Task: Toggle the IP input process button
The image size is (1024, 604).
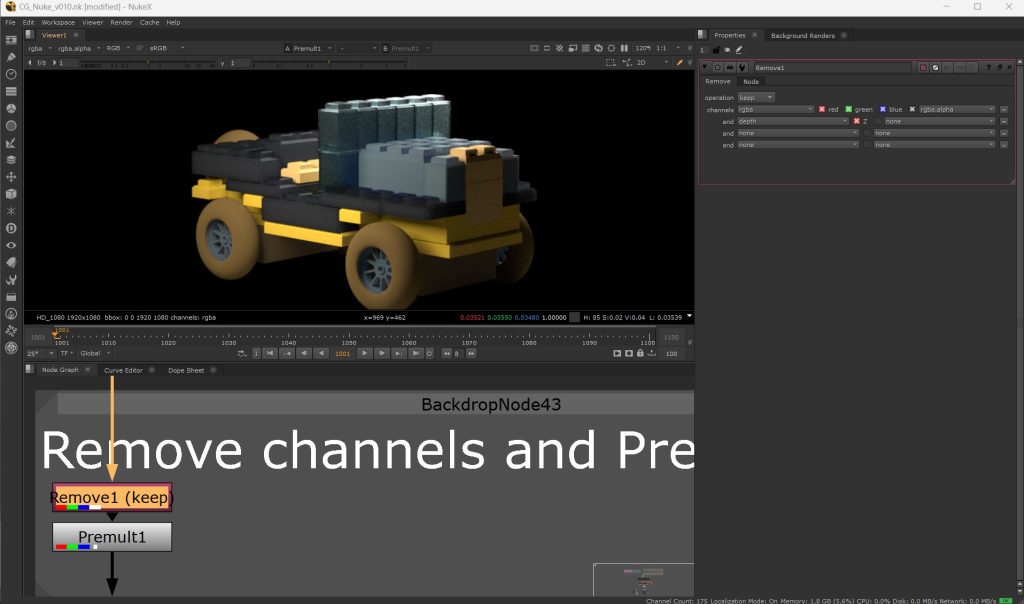Action: click(x=140, y=48)
